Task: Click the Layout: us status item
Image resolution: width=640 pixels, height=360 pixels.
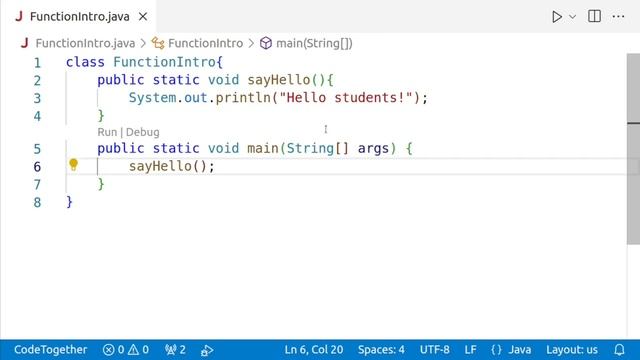Action: coord(572,350)
